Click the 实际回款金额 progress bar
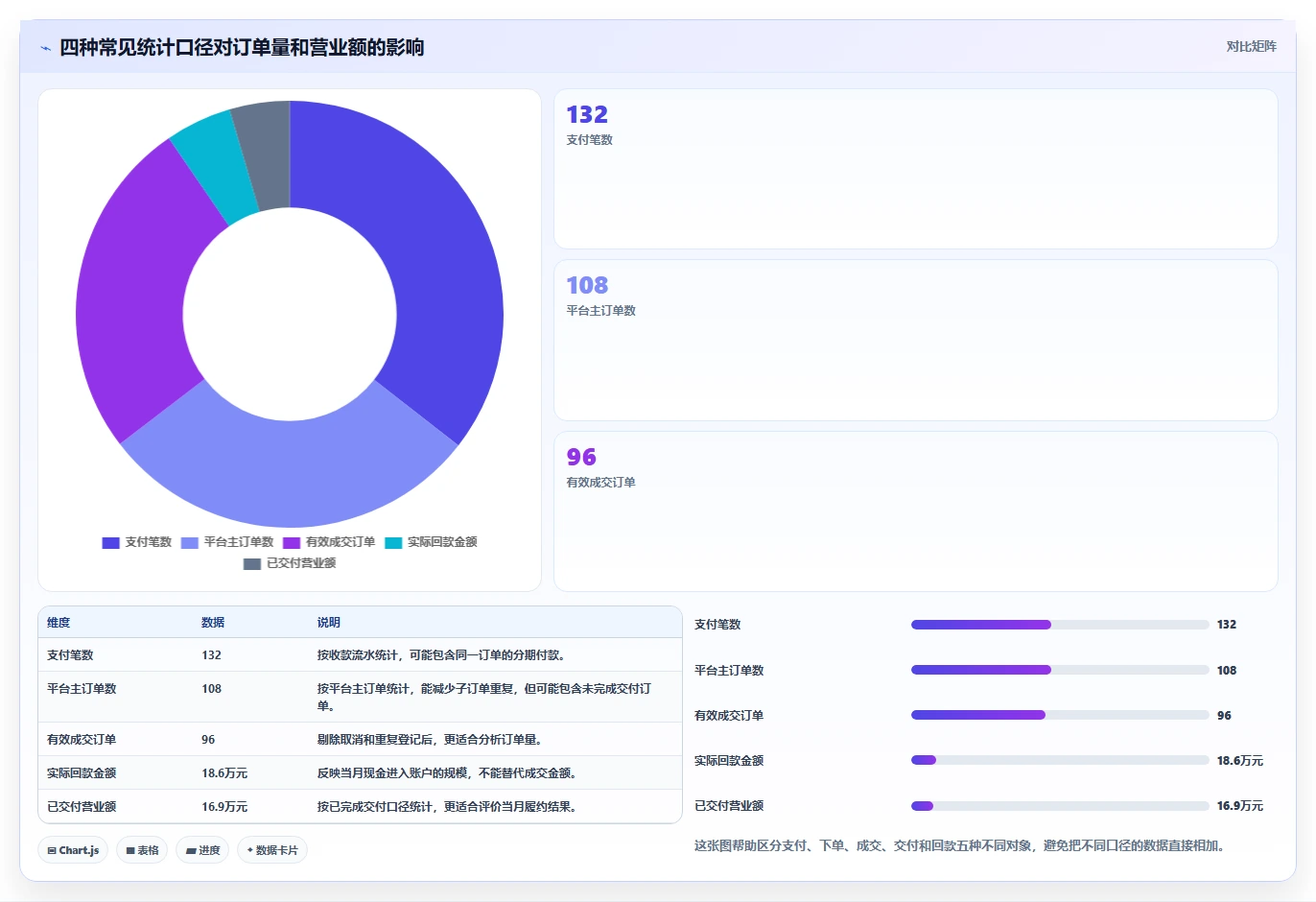Image resolution: width=1316 pixels, height=902 pixels. 1060,760
